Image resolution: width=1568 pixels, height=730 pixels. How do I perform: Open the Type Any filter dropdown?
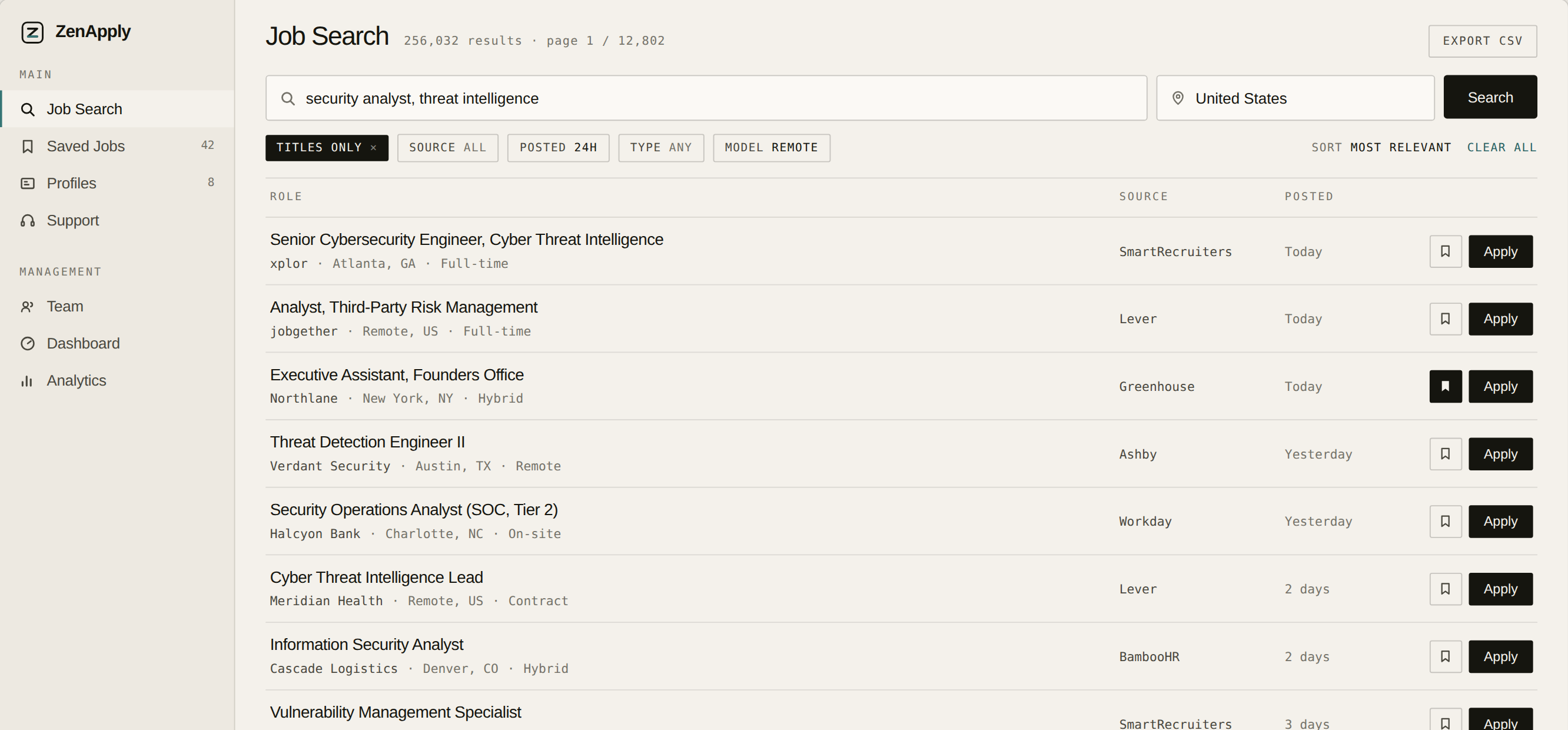point(661,148)
